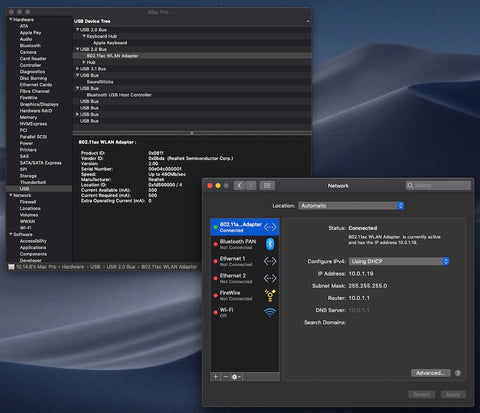Select Ethernet 2 service

(245, 278)
